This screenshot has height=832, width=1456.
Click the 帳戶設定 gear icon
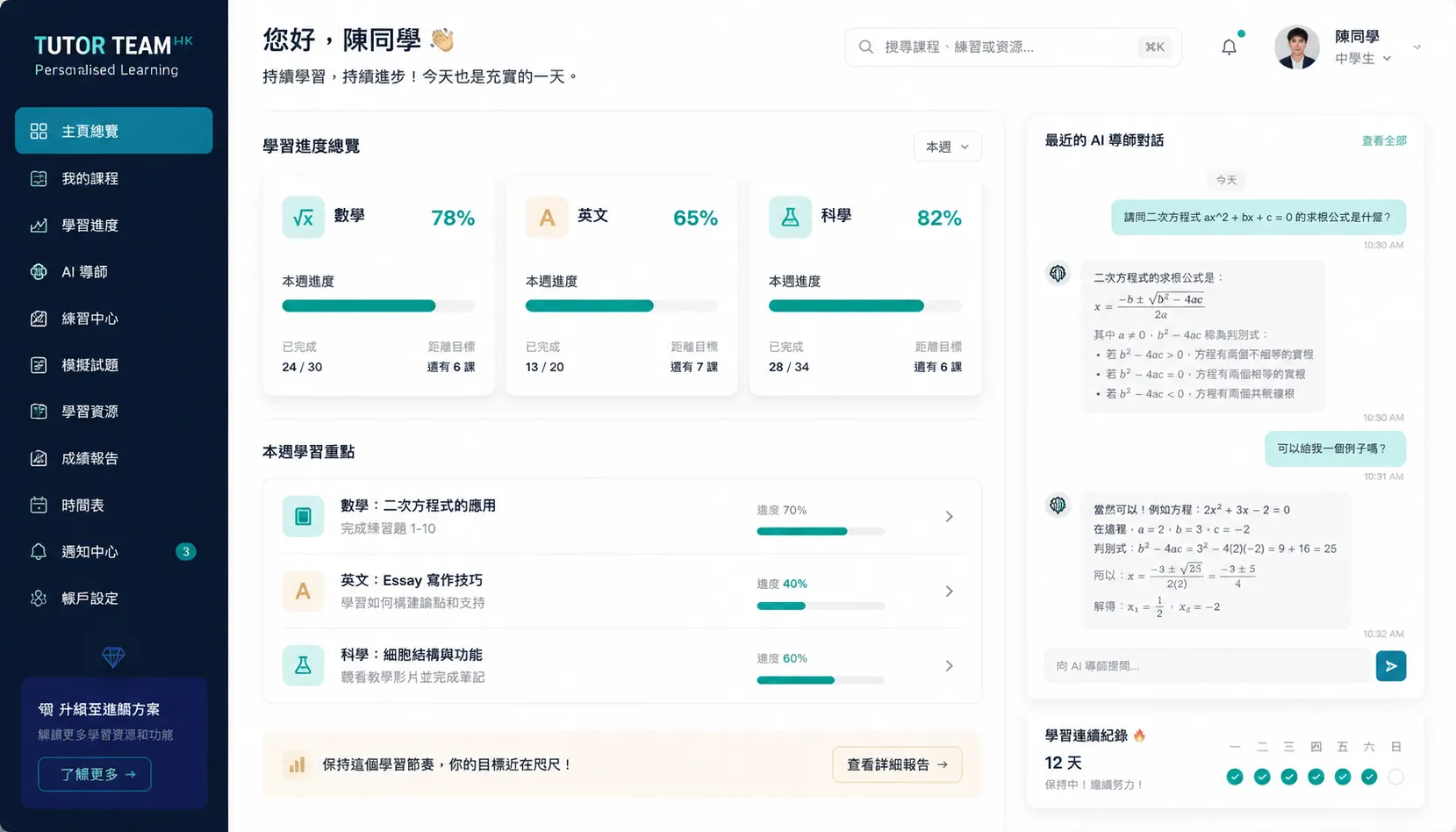click(39, 598)
